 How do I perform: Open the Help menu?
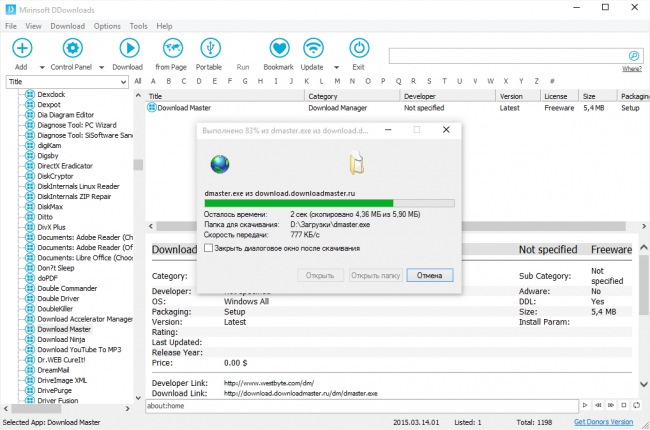(x=164, y=26)
